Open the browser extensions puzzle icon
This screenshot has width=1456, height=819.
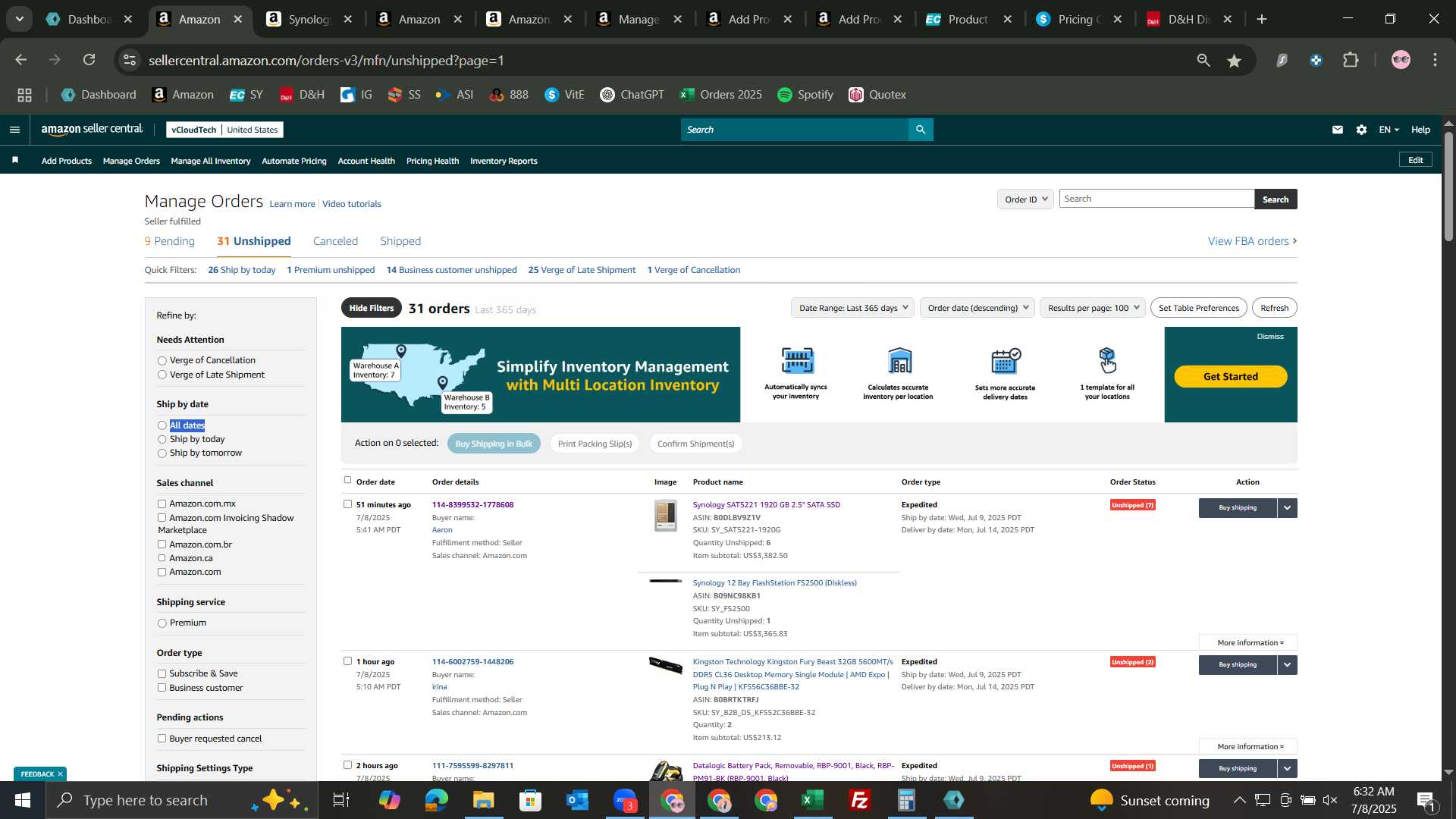tap(1351, 60)
